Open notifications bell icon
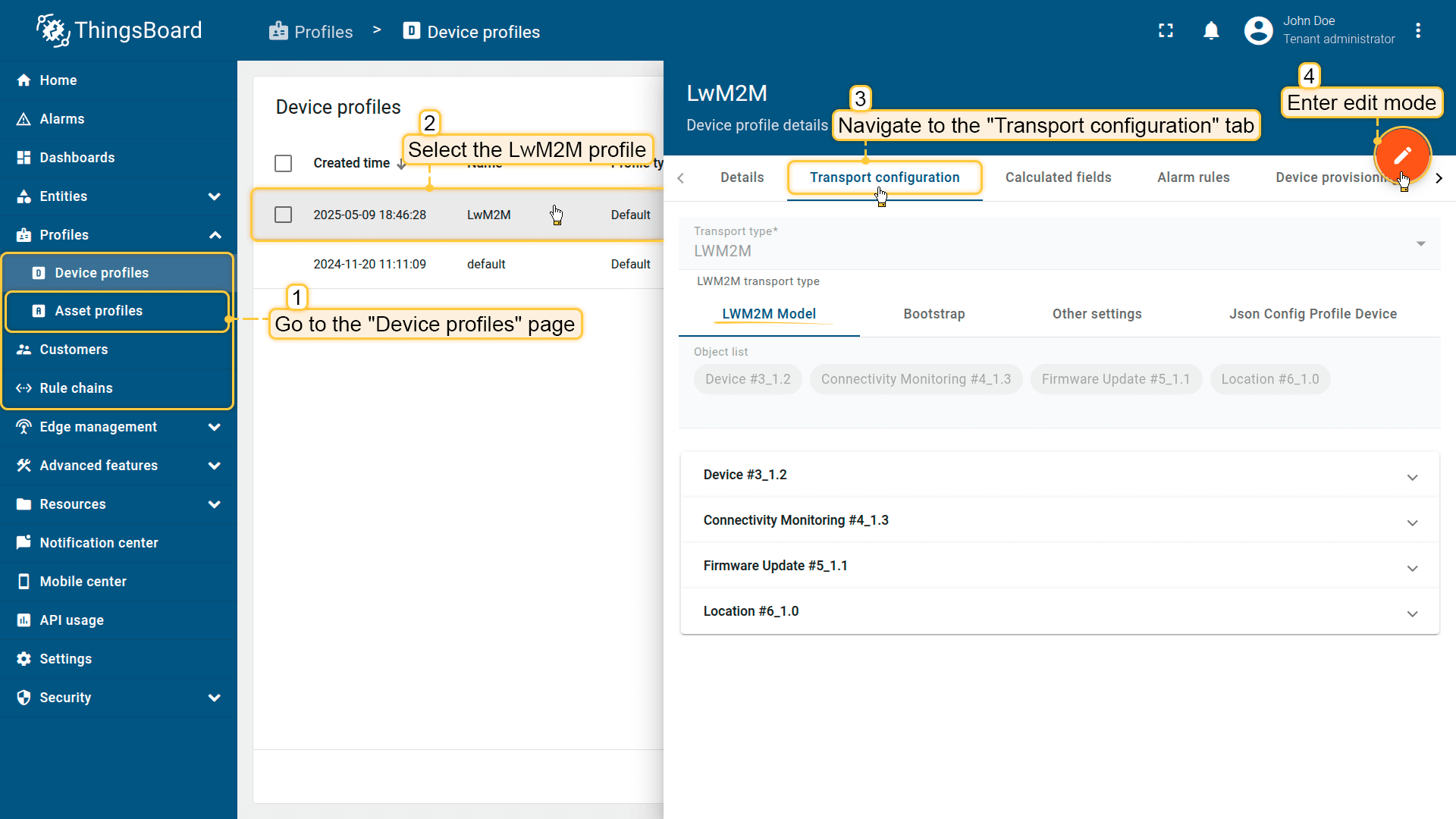This screenshot has width=1456, height=819. pyautogui.click(x=1211, y=31)
